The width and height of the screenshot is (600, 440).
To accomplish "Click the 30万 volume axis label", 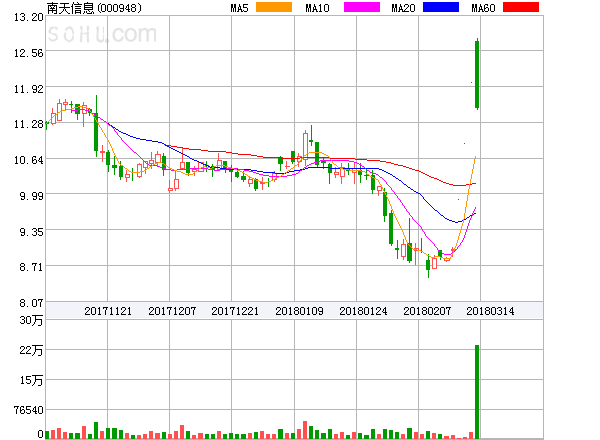I will point(31,320).
